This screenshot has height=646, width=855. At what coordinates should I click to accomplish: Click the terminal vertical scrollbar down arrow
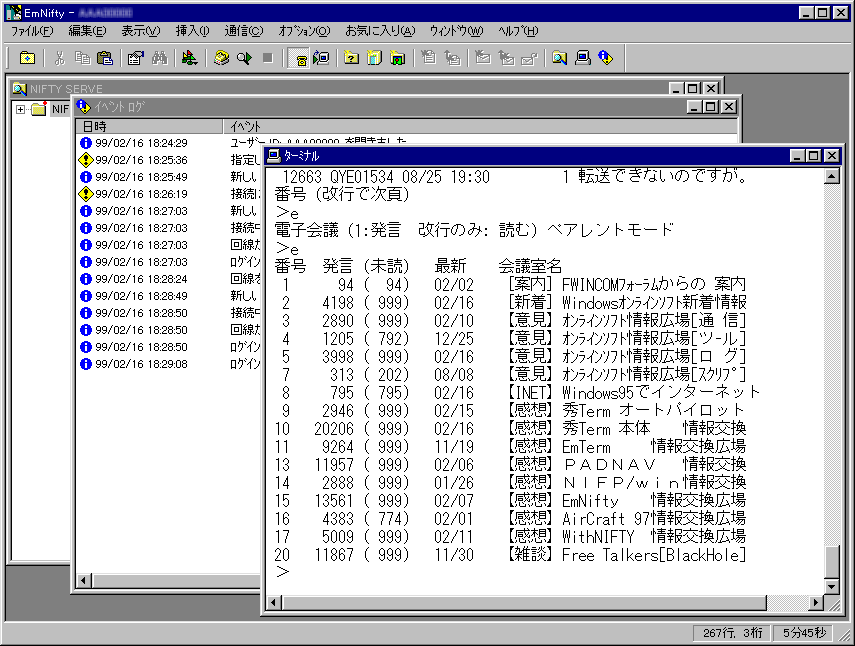(832, 585)
